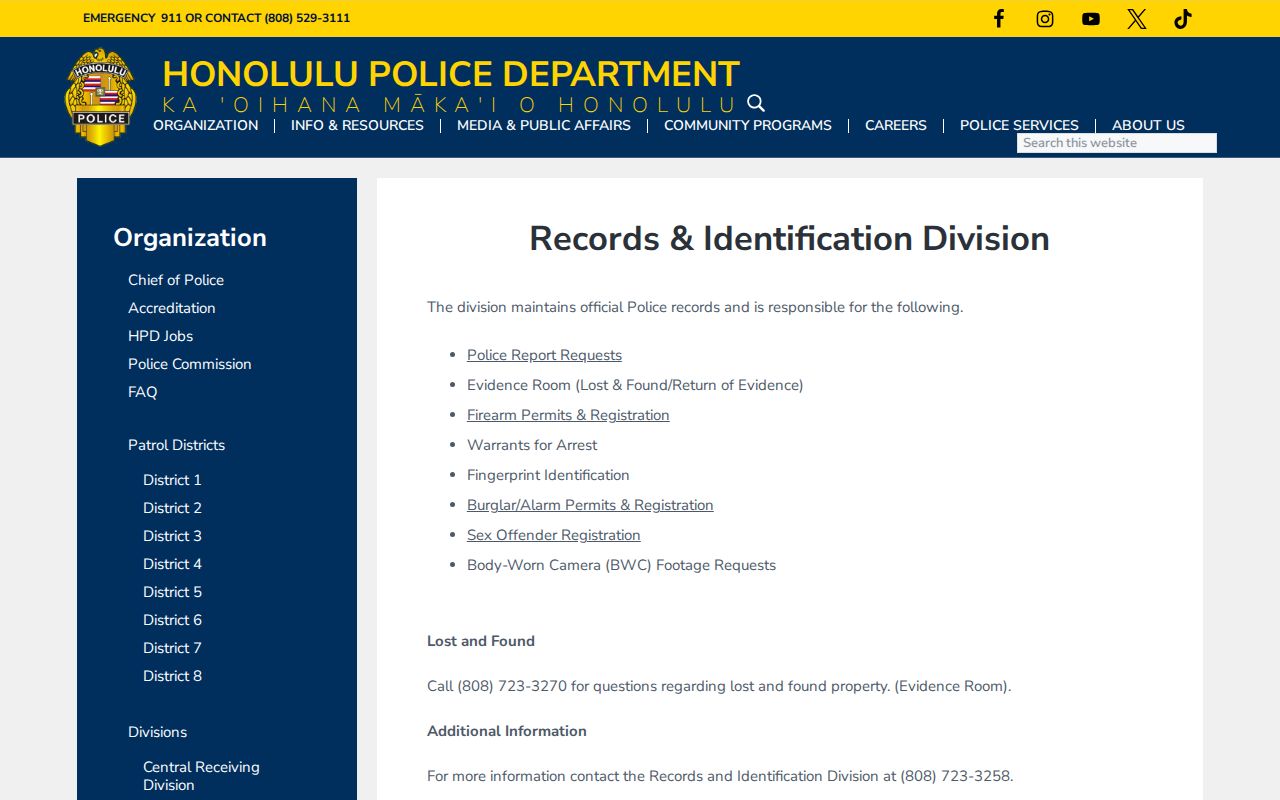Viewport: 1280px width, 800px height.
Task: Open the HPD Instagram icon
Action: 1045,19
